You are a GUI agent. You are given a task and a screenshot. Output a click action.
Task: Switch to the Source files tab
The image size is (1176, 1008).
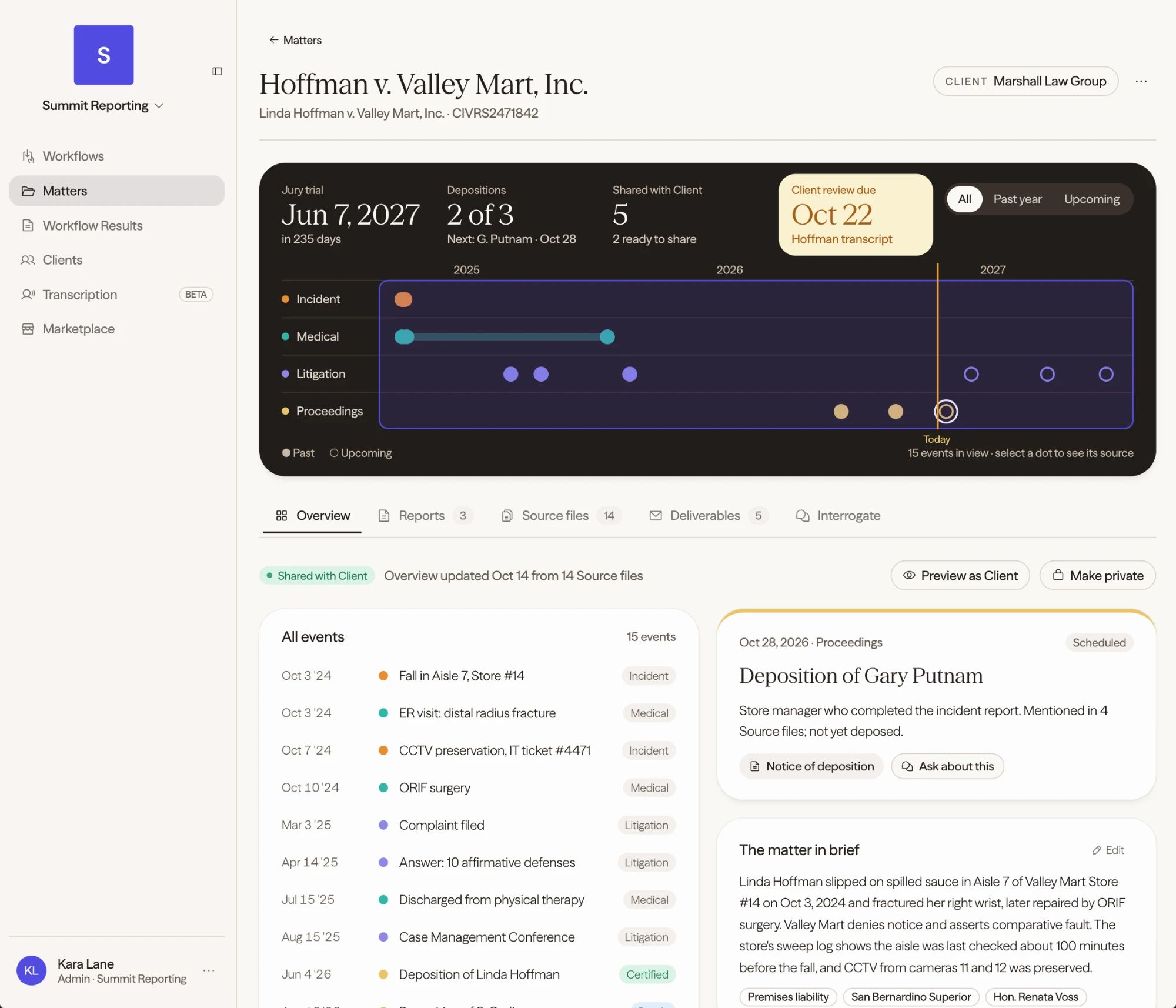562,516
